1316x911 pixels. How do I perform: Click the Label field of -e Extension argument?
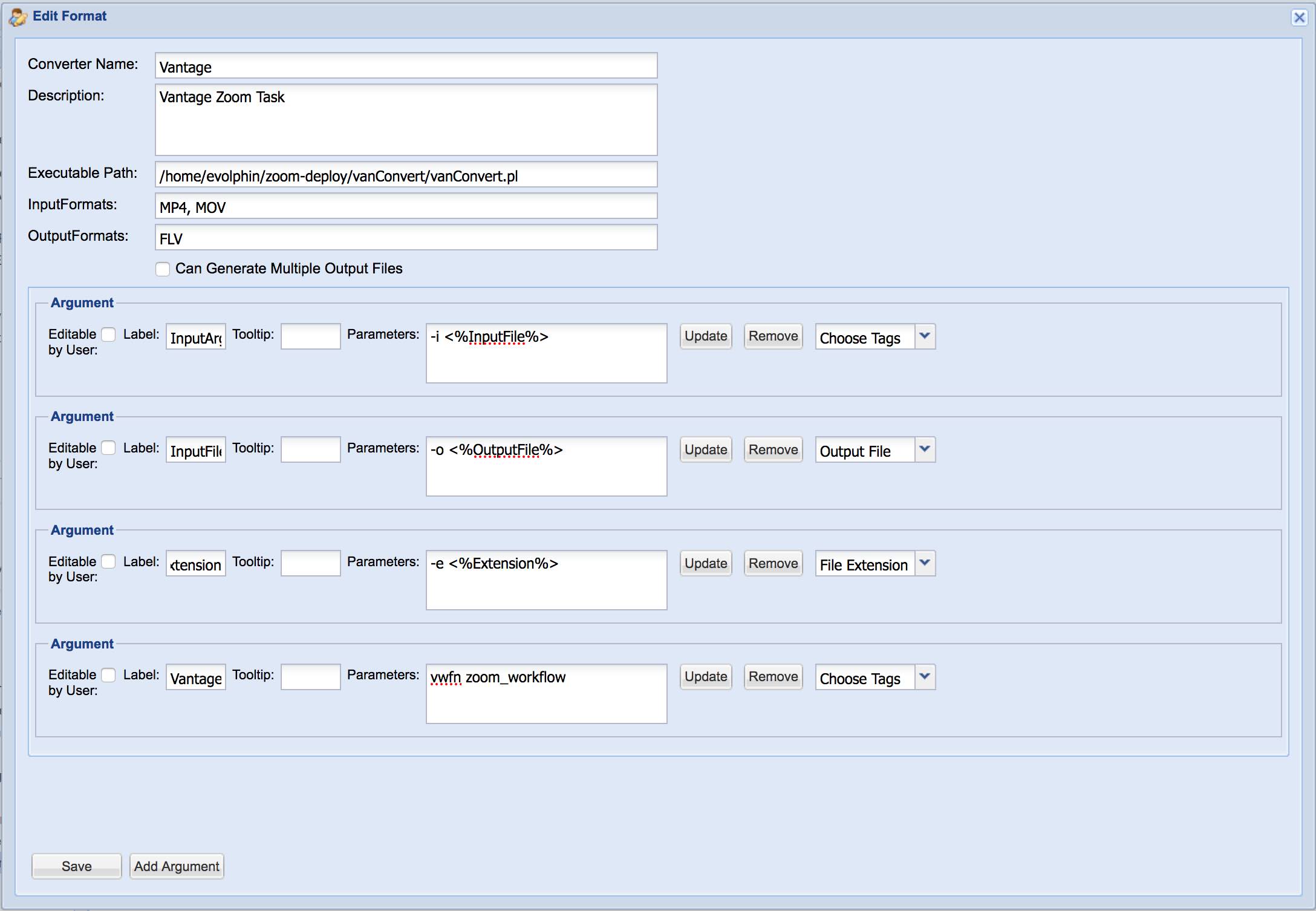[196, 564]
